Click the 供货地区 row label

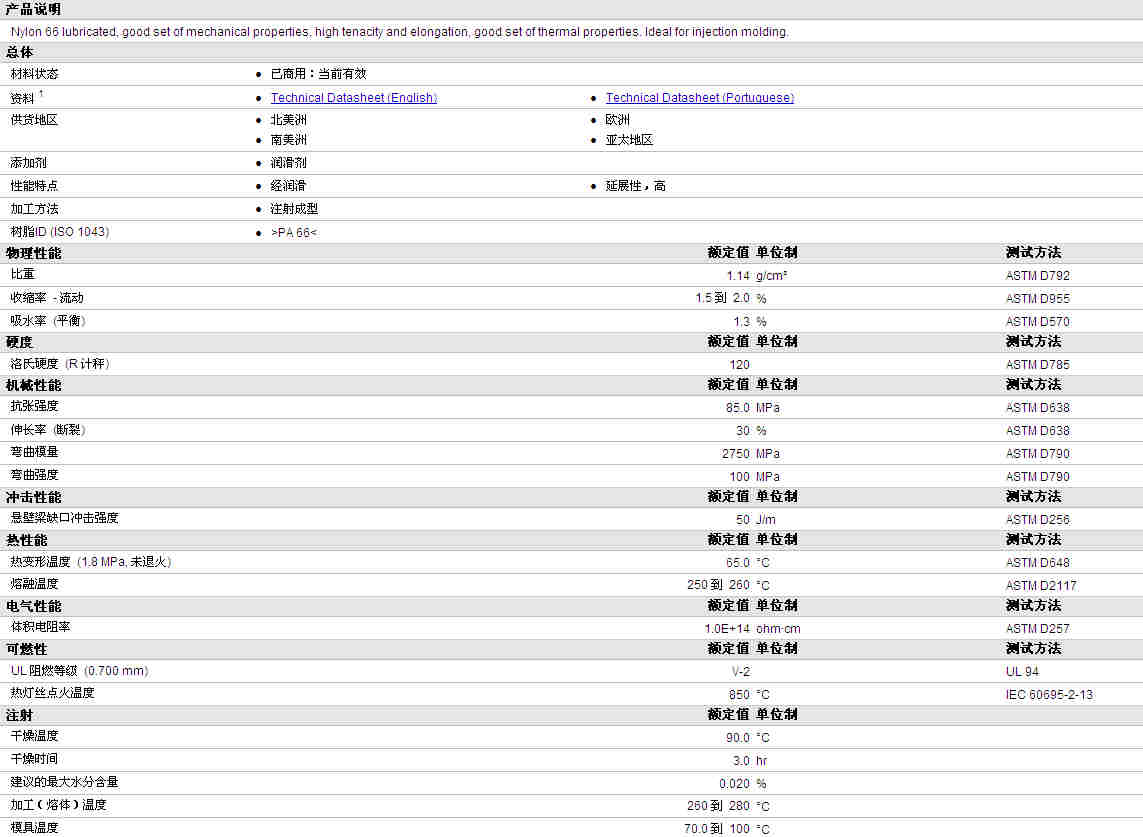[34, 120]
